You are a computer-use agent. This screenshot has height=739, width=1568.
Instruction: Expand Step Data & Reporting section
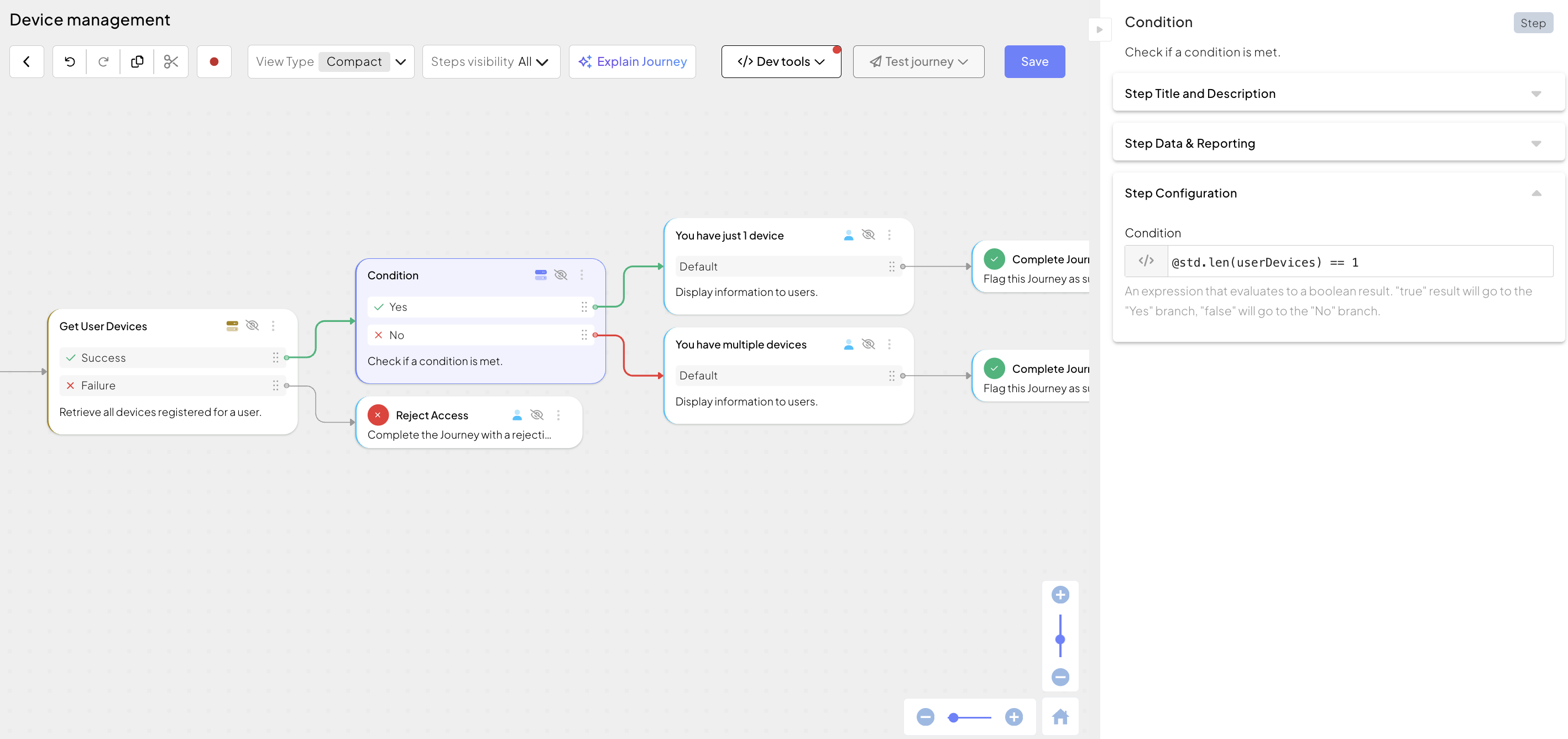[1338, 143]
